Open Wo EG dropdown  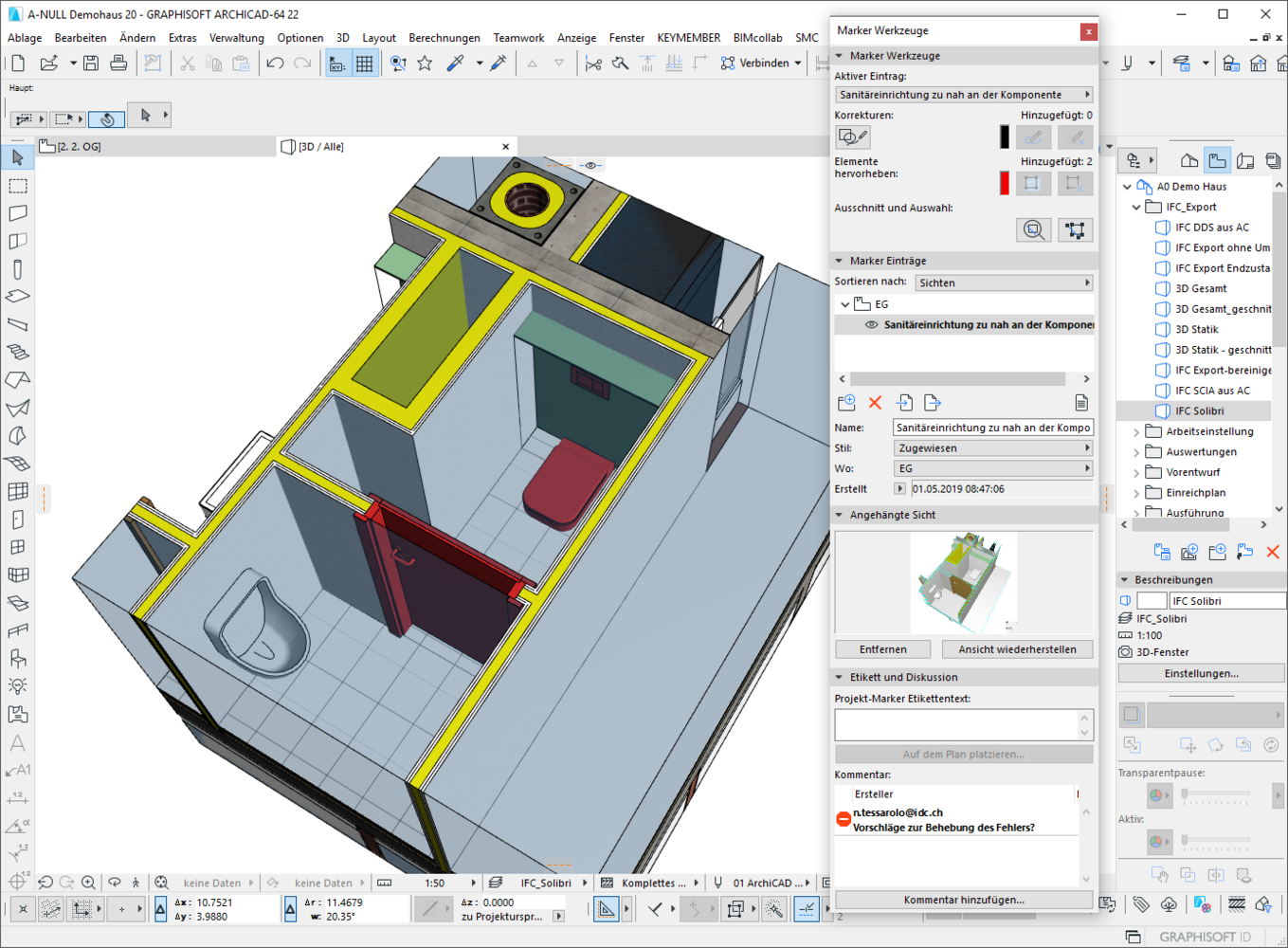[993, 469]
